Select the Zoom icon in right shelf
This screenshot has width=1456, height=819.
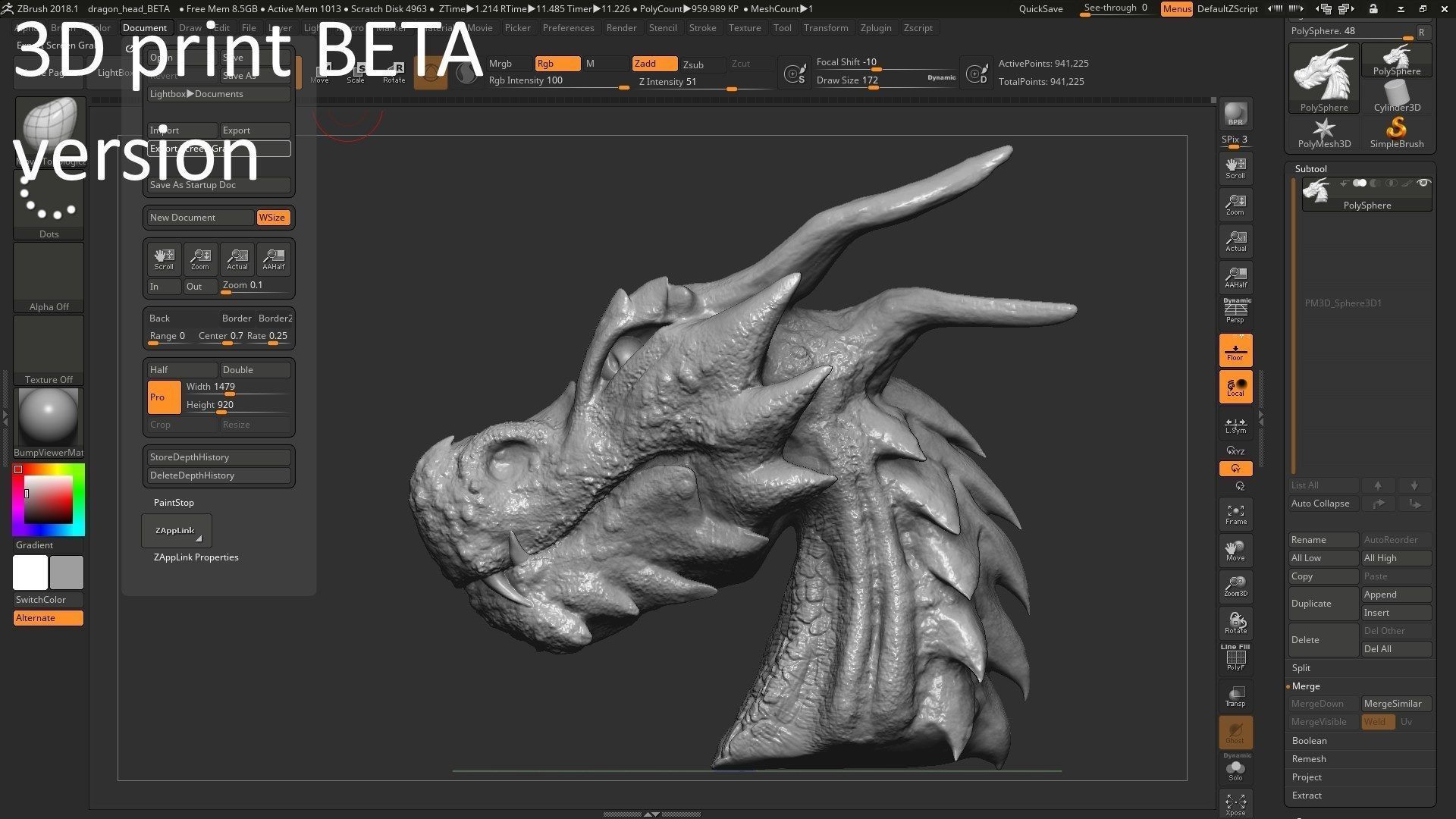pyautogui.click(x=1235, y=204)
